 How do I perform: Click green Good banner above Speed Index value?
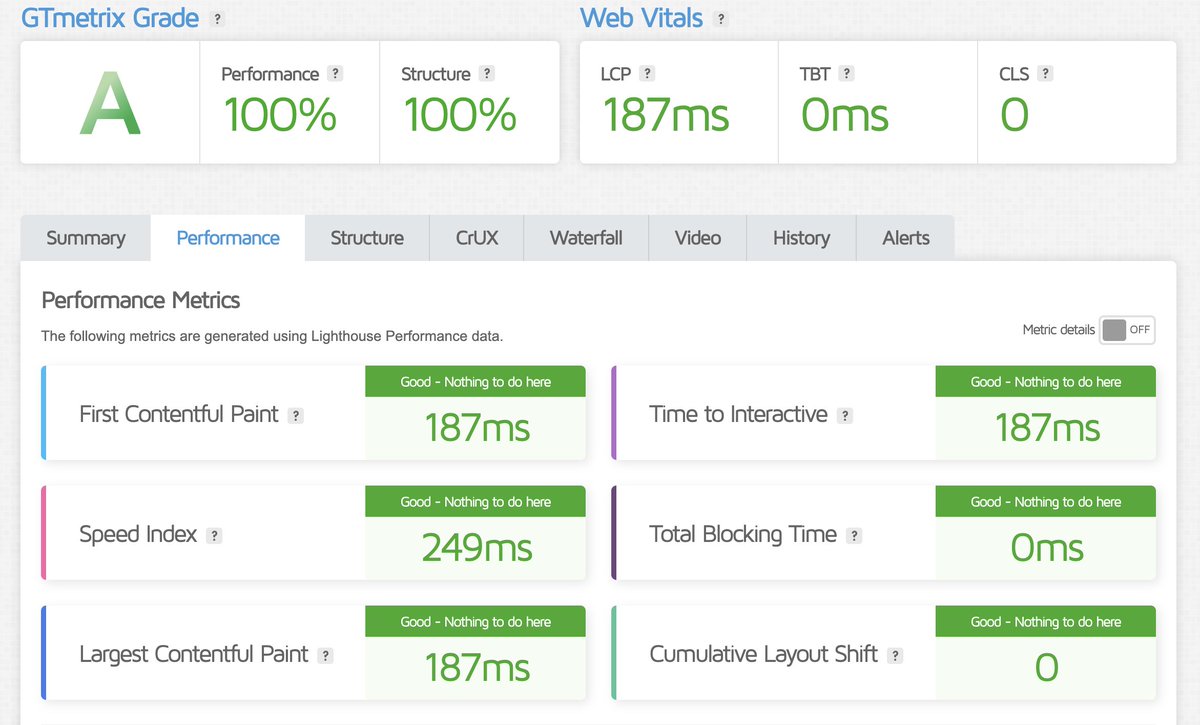(476, 502)
